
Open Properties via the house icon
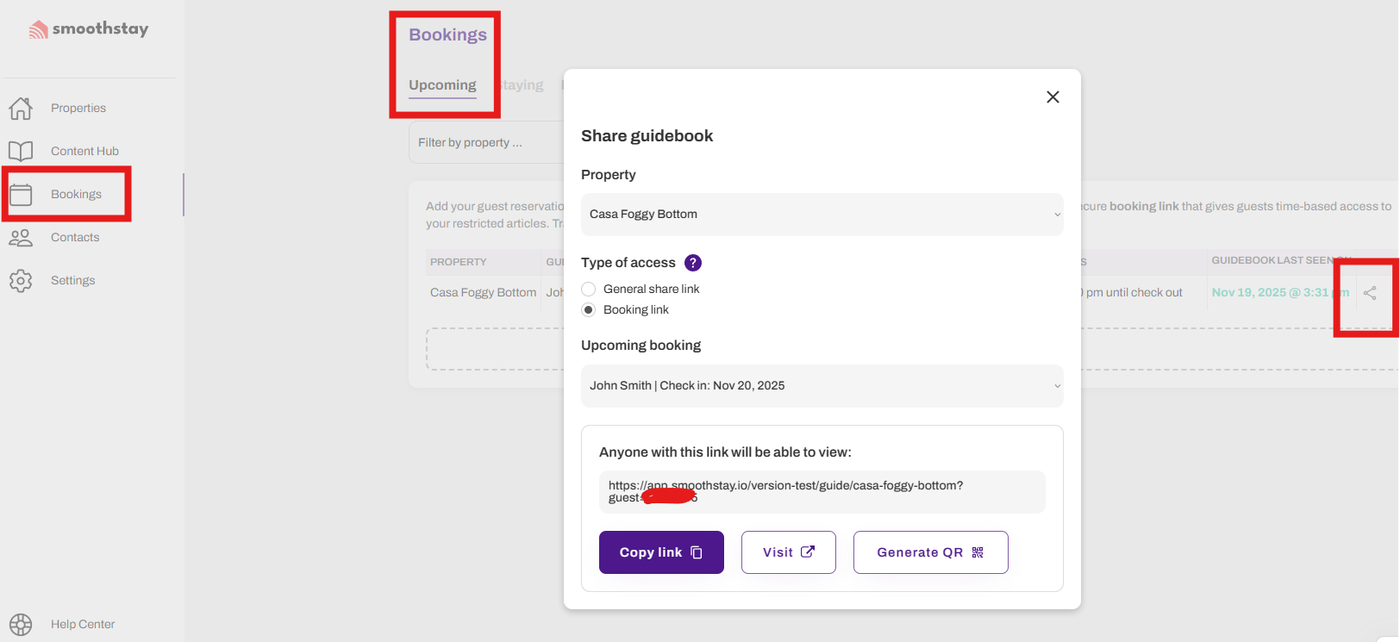point(21,108)
